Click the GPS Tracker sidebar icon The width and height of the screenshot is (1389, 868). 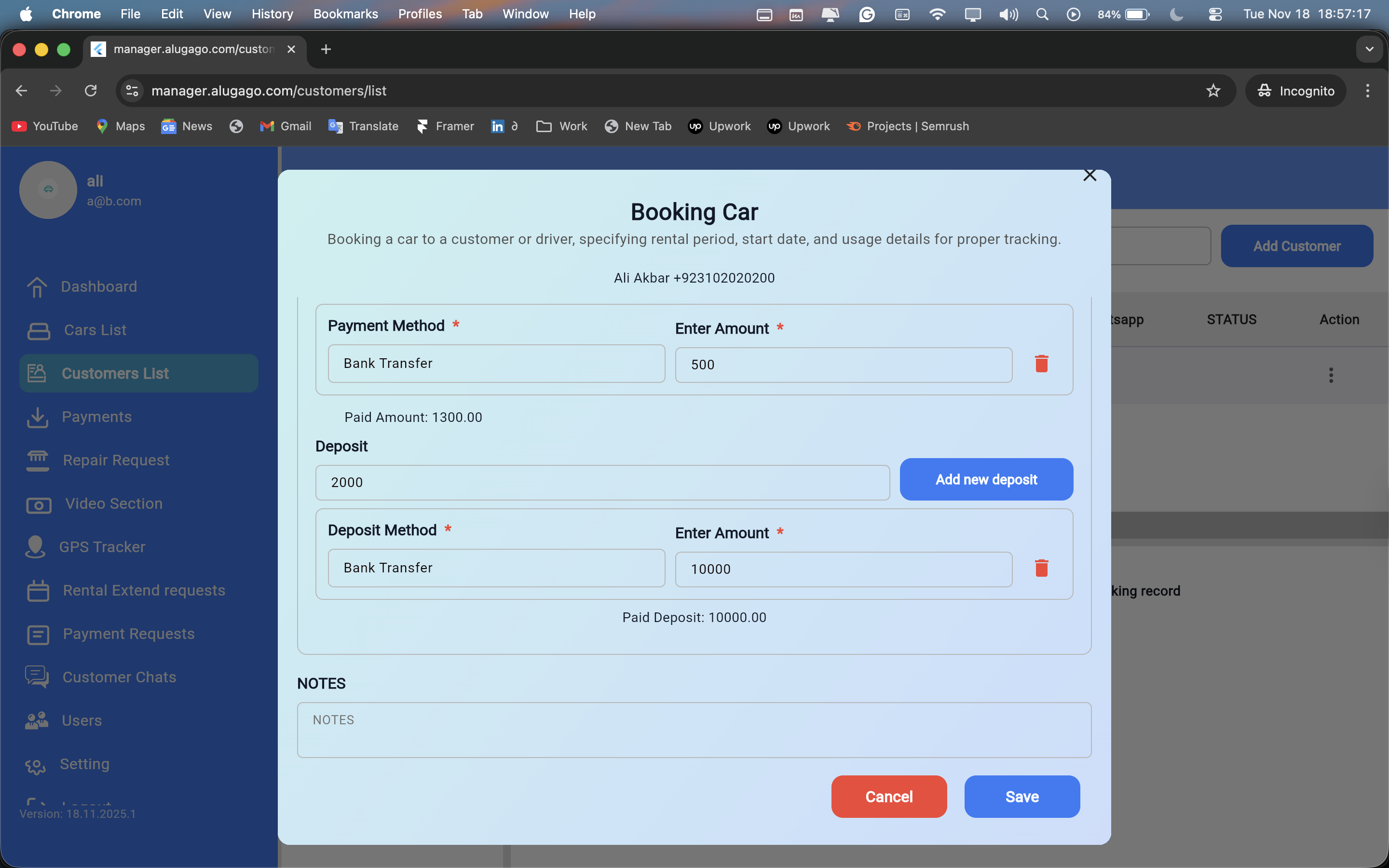(36, 546)
